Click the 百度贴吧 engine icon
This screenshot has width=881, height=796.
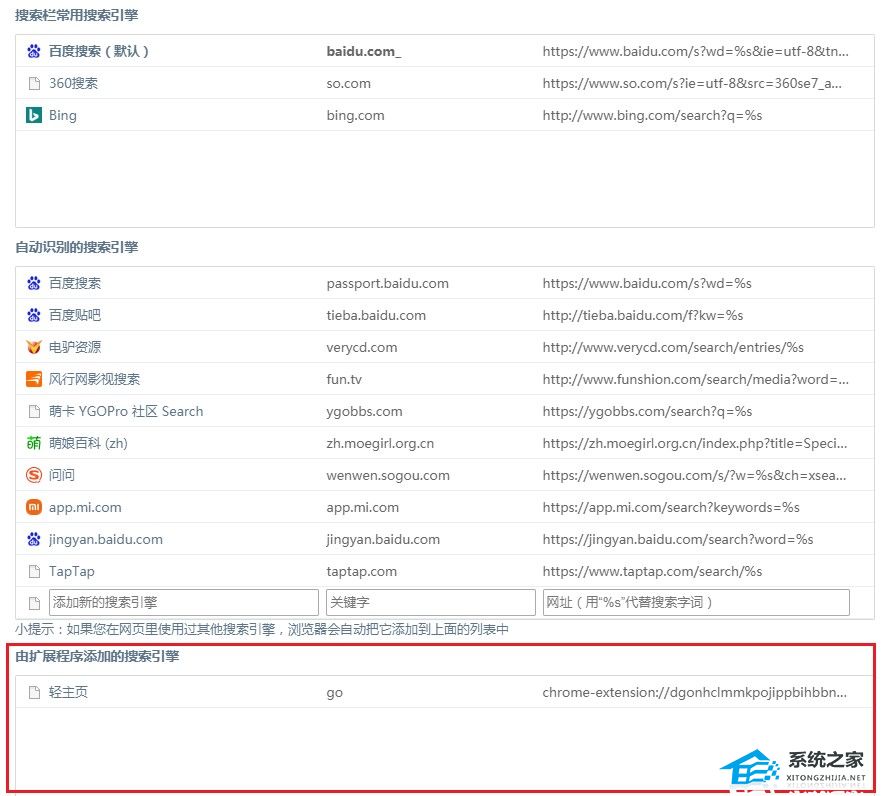[33, 315]
